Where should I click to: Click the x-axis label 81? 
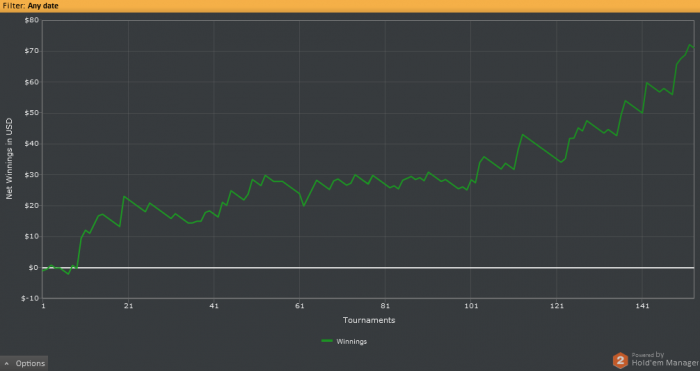coord(385,306)
